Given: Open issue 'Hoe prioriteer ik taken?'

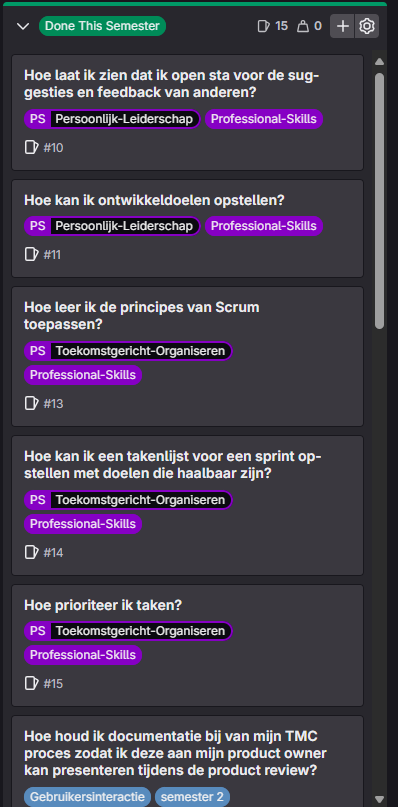Looking at the screenshot, I should (x=103, y=606).
